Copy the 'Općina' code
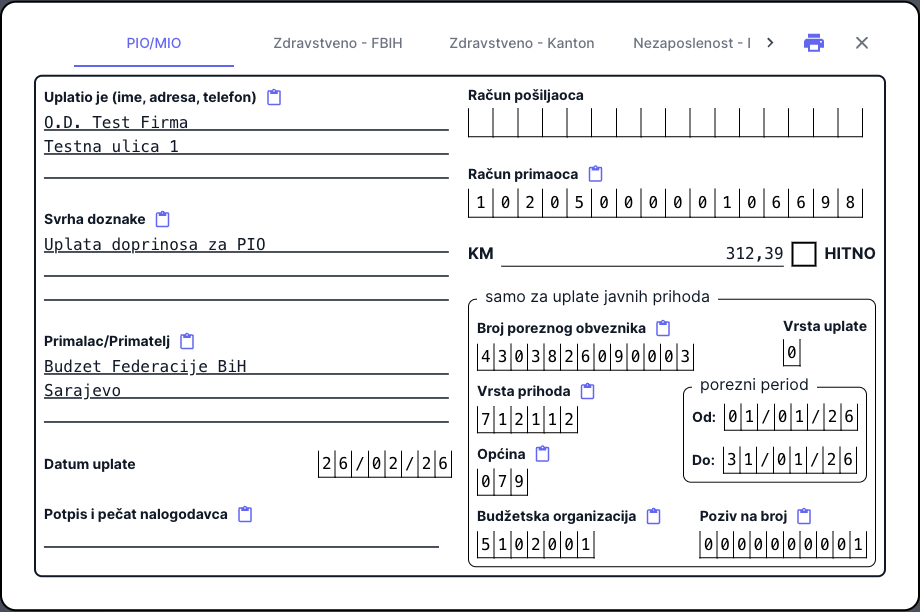The height and width of the screenshot is (612, 920). 543,454
